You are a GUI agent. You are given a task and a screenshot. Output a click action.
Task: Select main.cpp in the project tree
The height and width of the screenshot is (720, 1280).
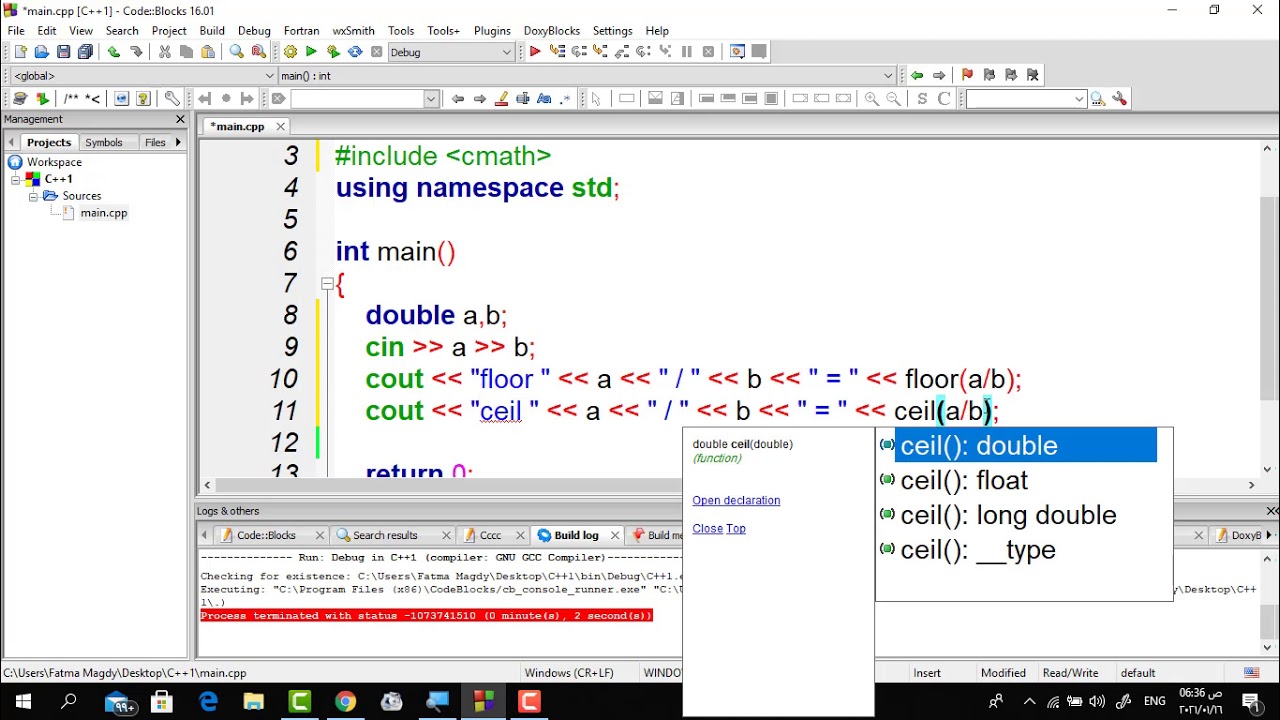pos(103,213)
